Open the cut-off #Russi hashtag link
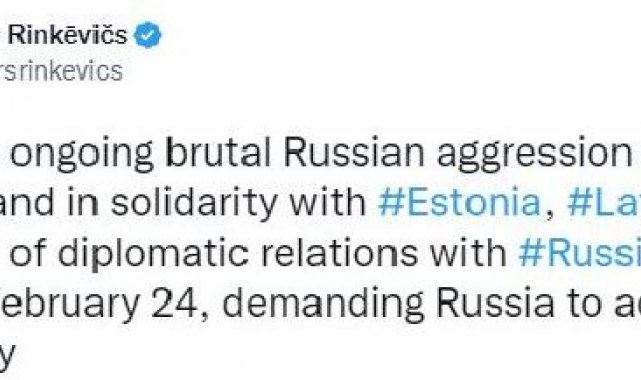Screen dimensions: 641x380 tap(579, 253)
